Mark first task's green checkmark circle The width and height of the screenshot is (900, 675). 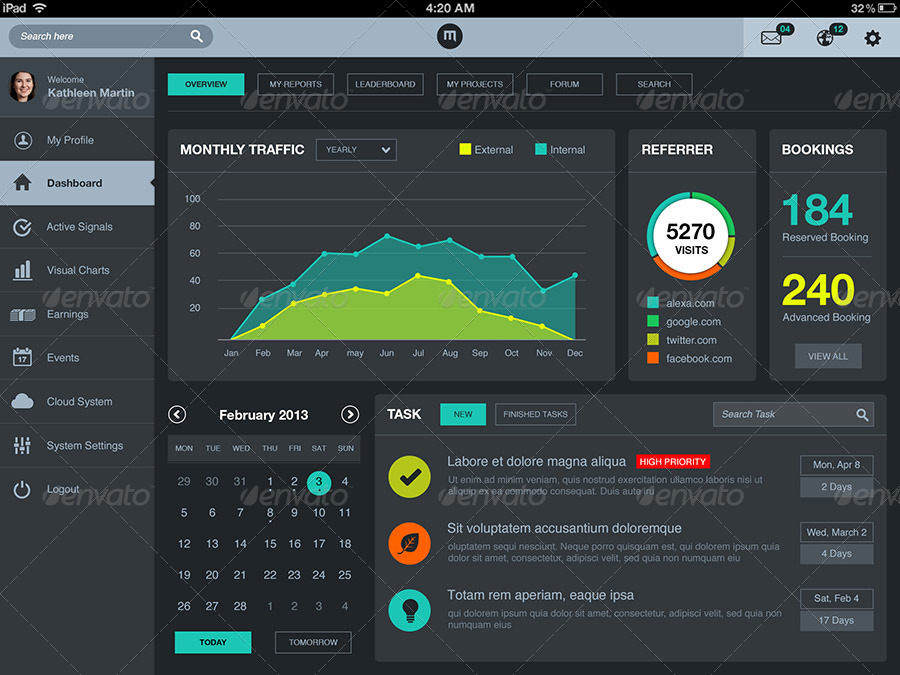(409, 477)
